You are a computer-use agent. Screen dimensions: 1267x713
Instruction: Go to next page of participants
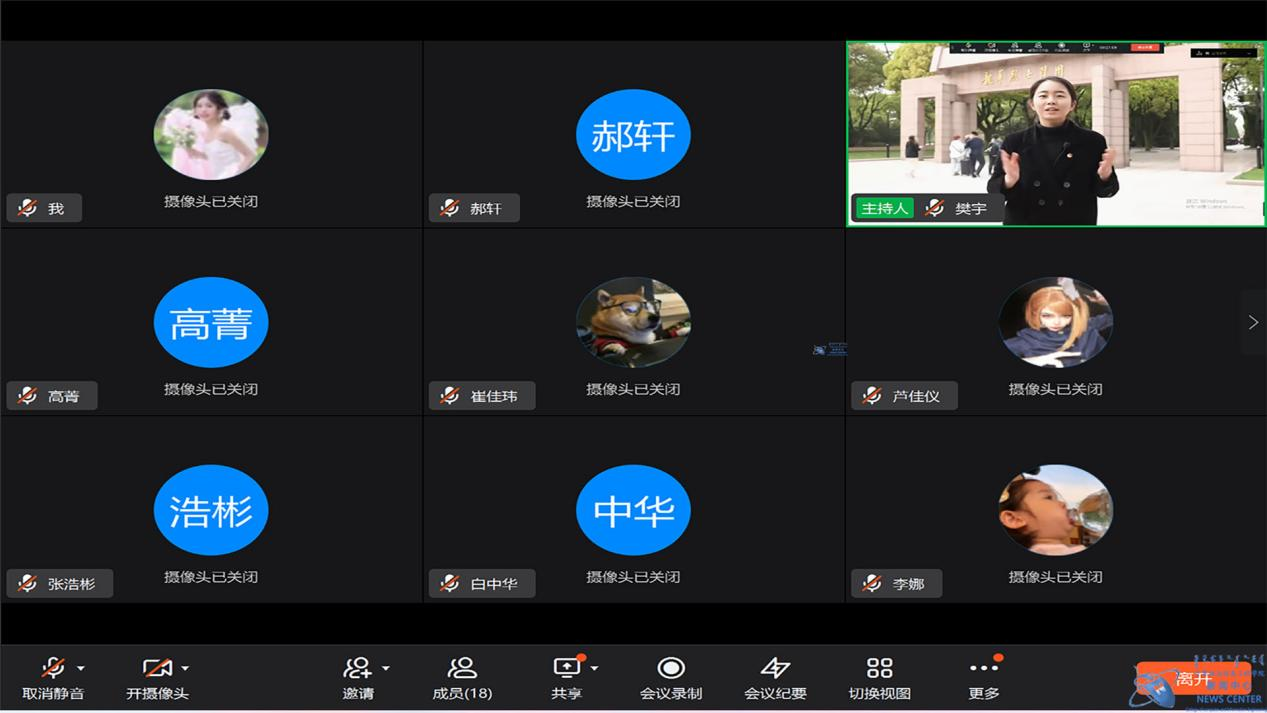1253,322
